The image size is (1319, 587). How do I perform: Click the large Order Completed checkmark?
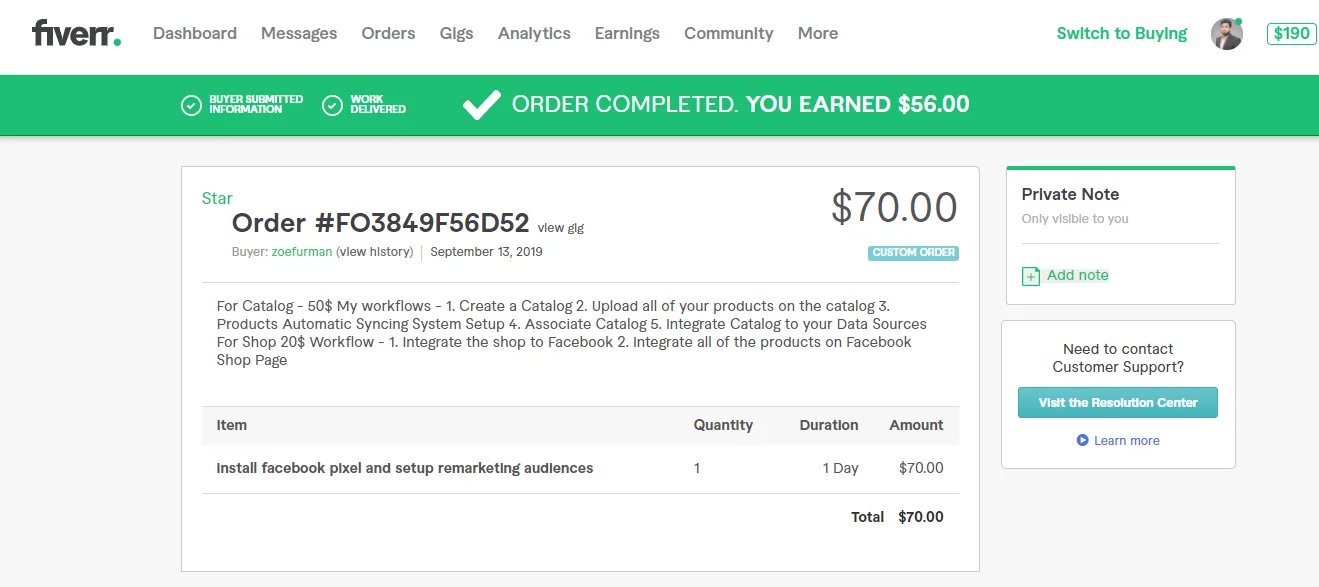click(x=481, y=105)
